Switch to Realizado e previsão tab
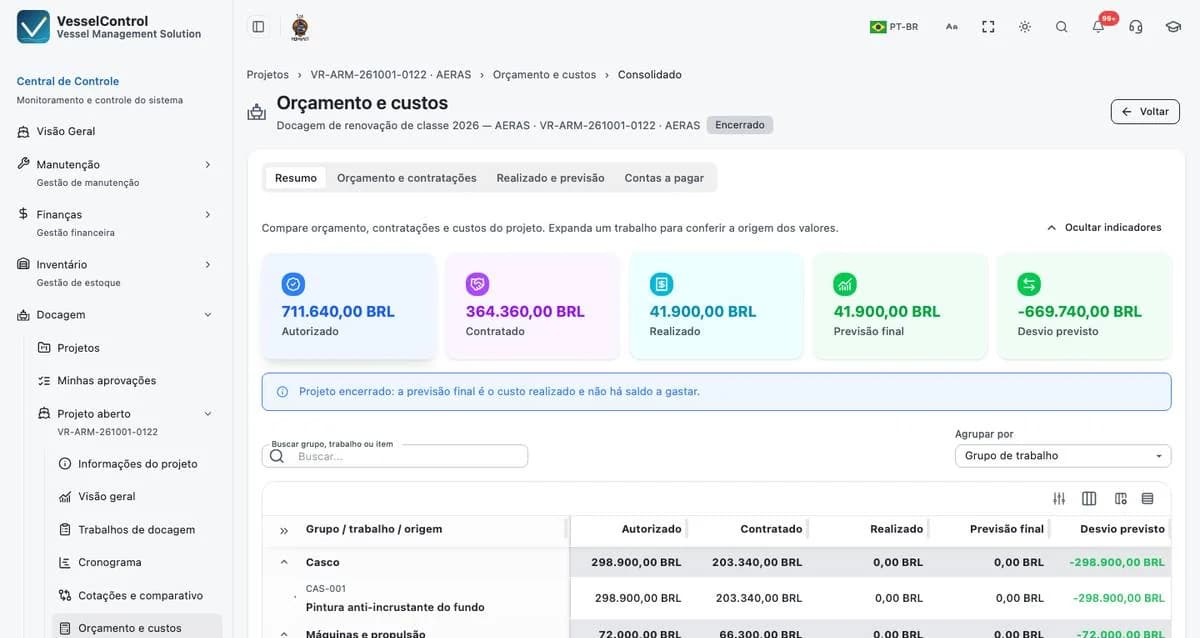Viewport: 1200px width, 638px height. tap(551, 178)
